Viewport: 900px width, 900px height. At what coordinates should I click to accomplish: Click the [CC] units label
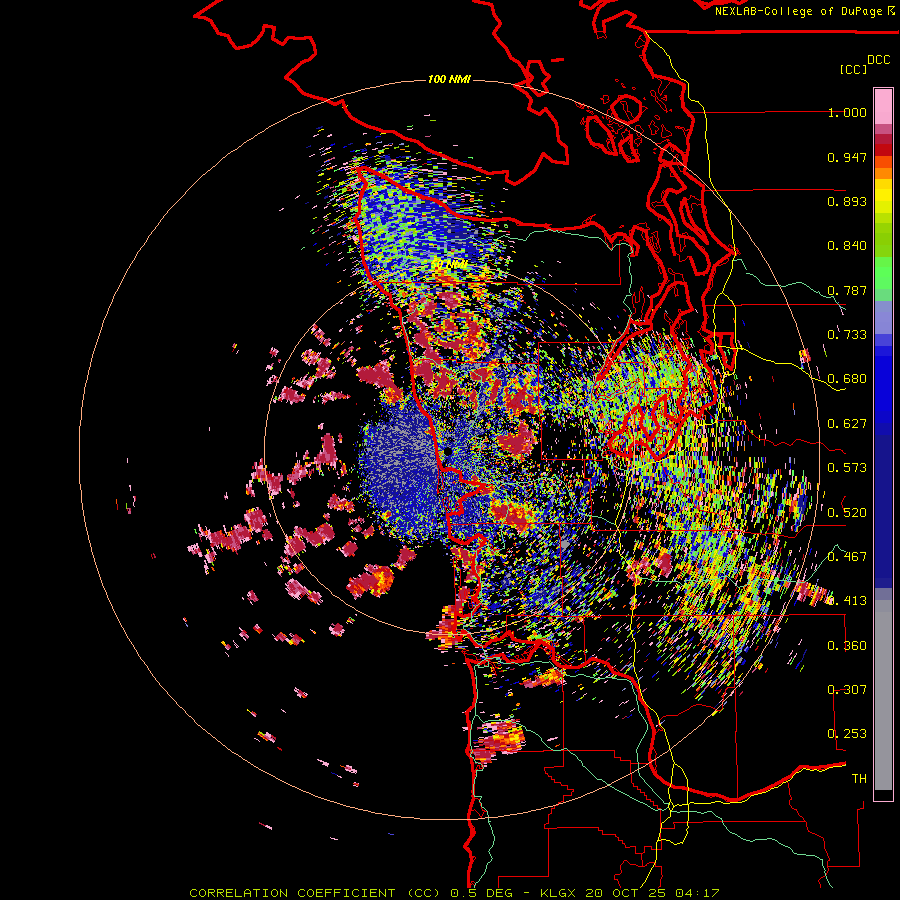[x=854, y=69]
